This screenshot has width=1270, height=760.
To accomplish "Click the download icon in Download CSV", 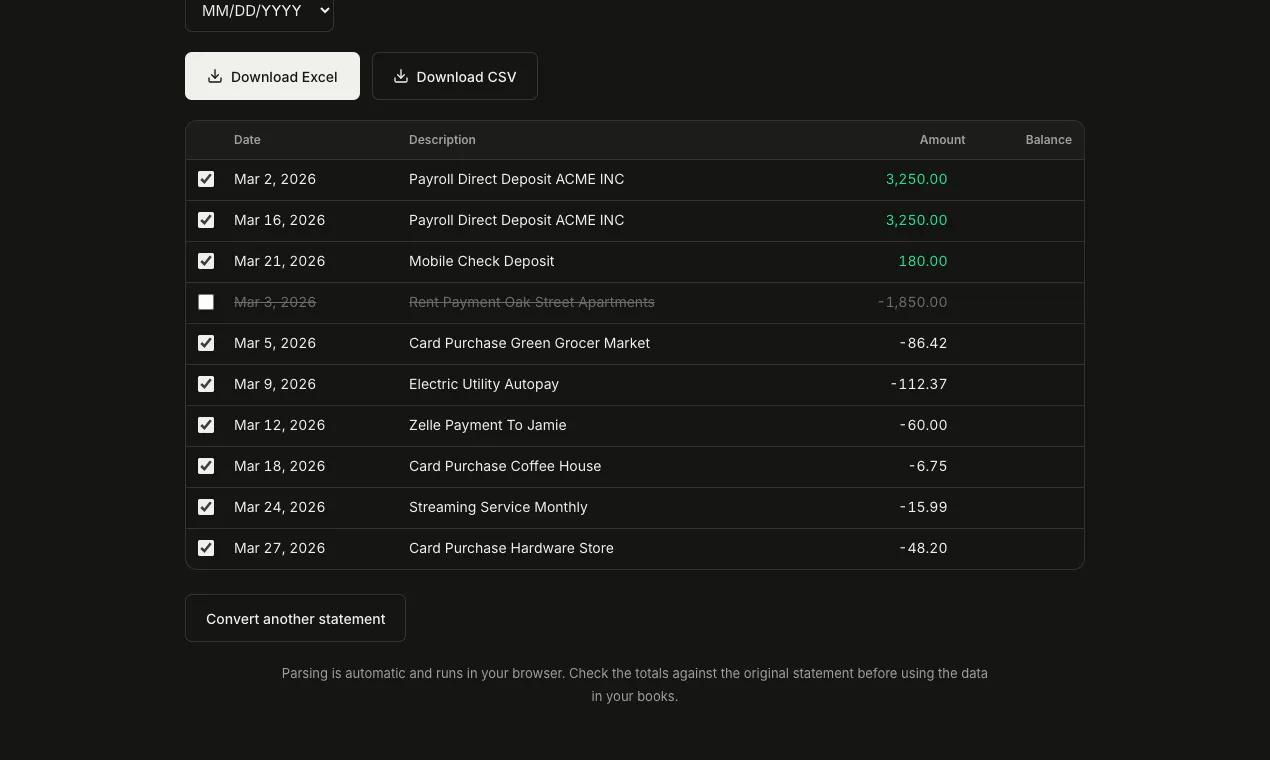I will 401,76.
